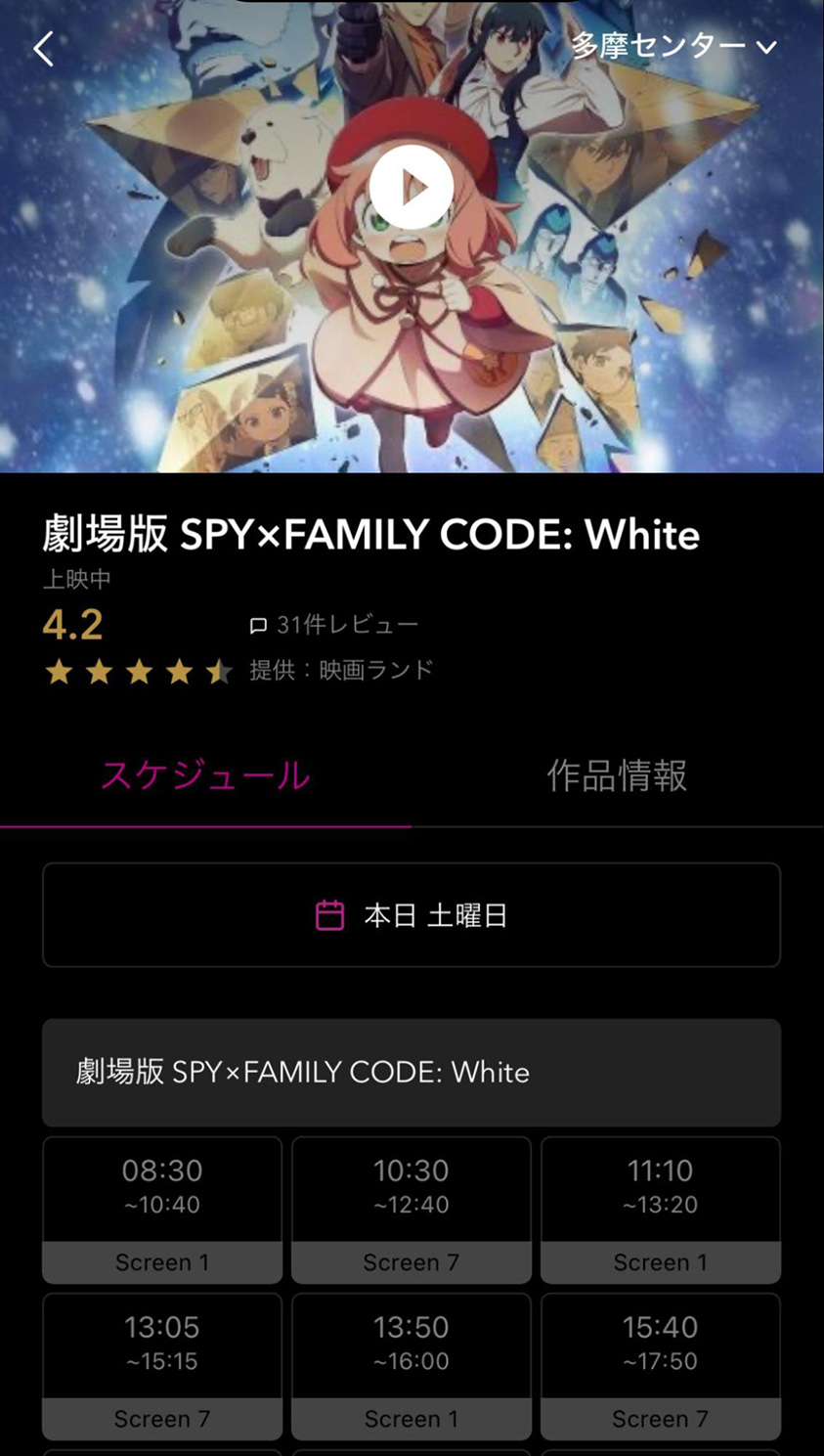Open the 本日 土曜日 date picker

pos(412,915)
